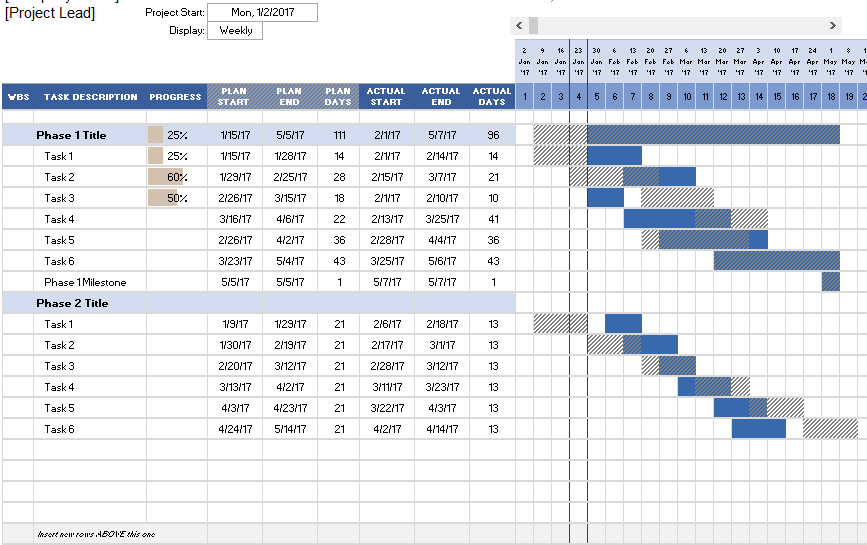
Task: Click plan start cell 4/24/17
Action: 235,429
